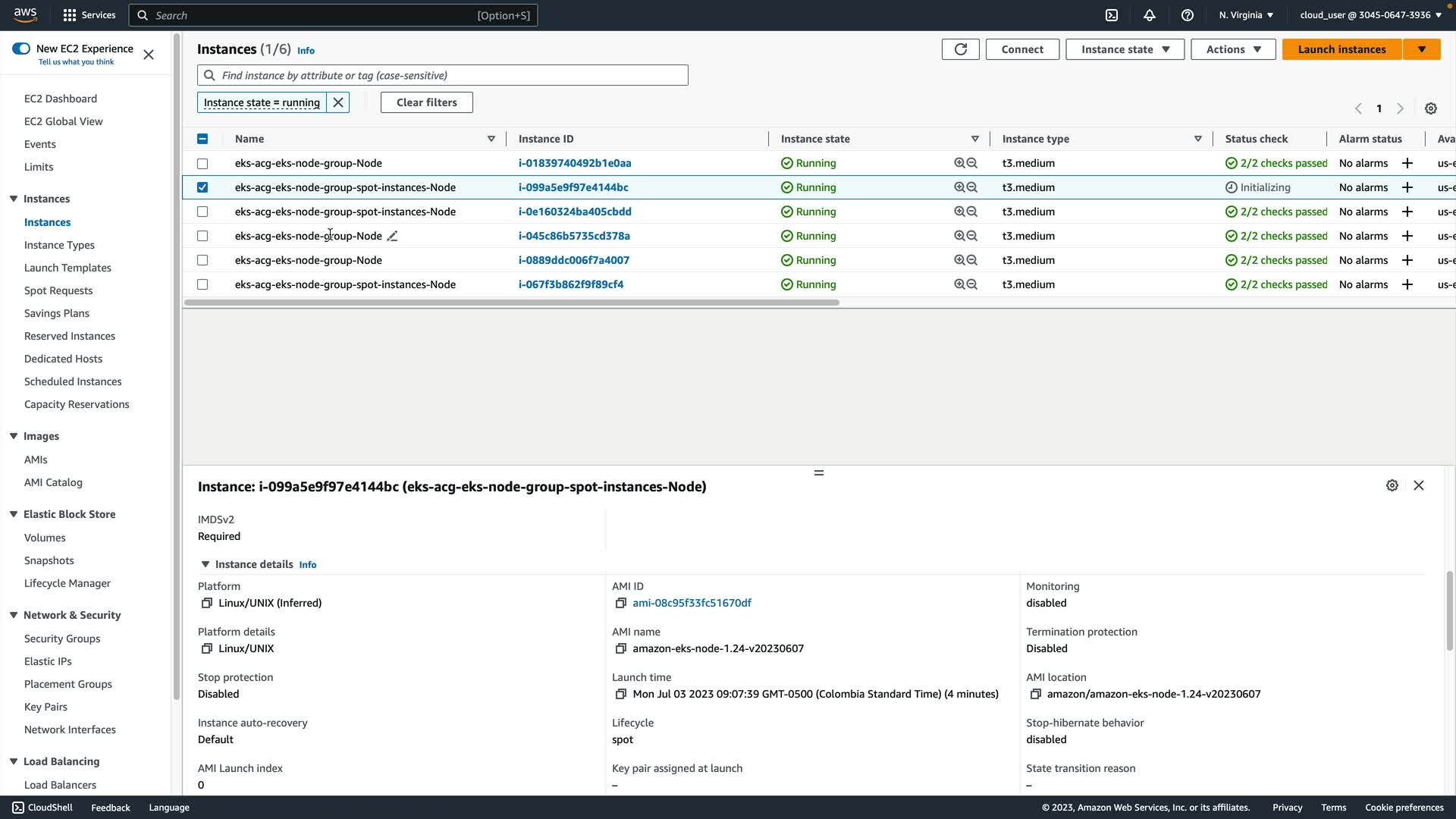This screenshot has width=1456, height=819.
Task: Check the box for instance i-01839740492b1e0aa
Action: pos(202,164)
